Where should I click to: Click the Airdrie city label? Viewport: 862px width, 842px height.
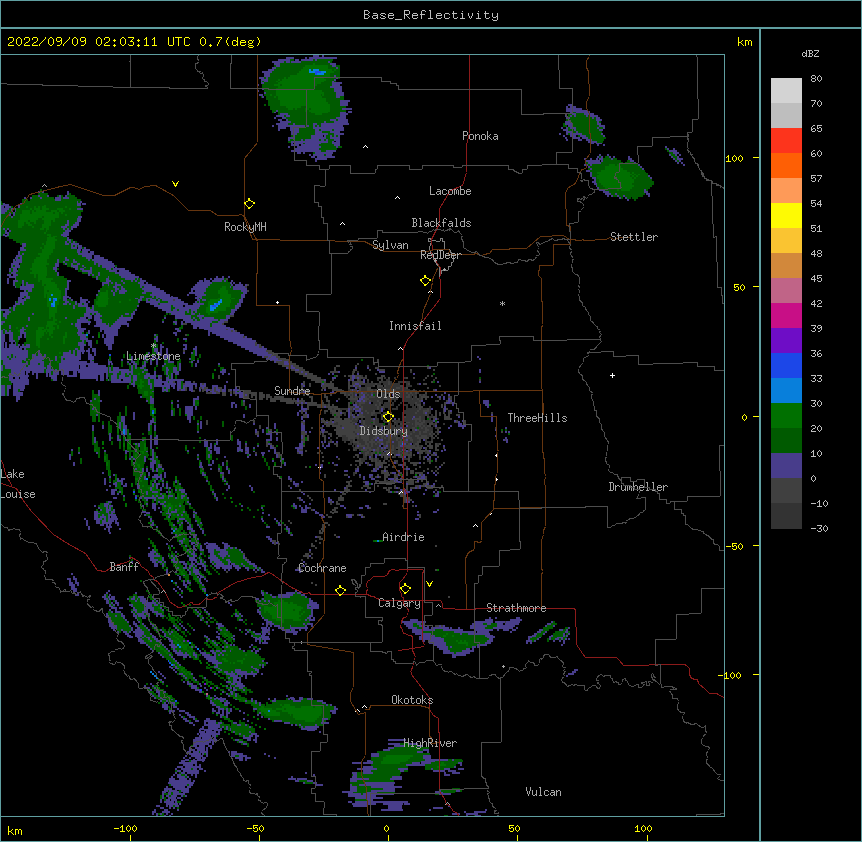tap(403, 537)
